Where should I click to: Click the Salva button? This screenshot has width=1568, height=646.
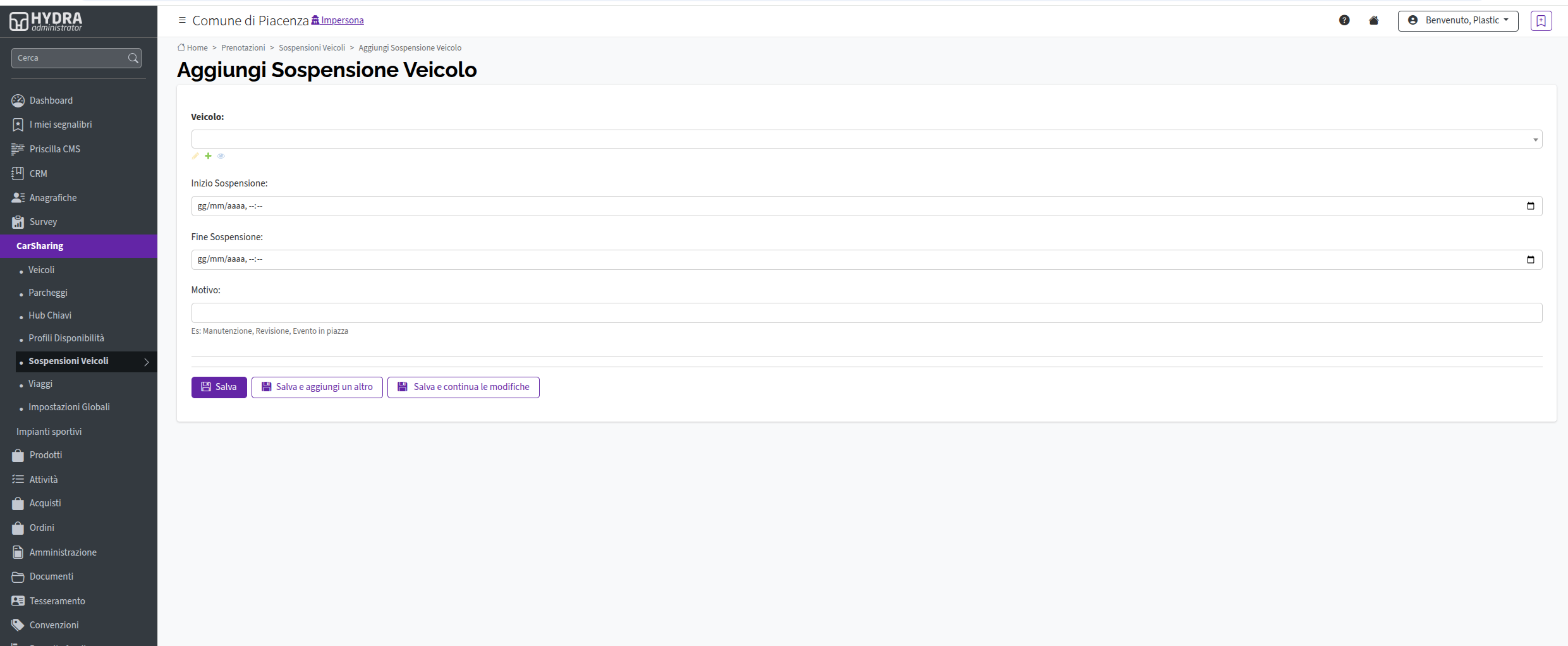(x=219, y=387)
